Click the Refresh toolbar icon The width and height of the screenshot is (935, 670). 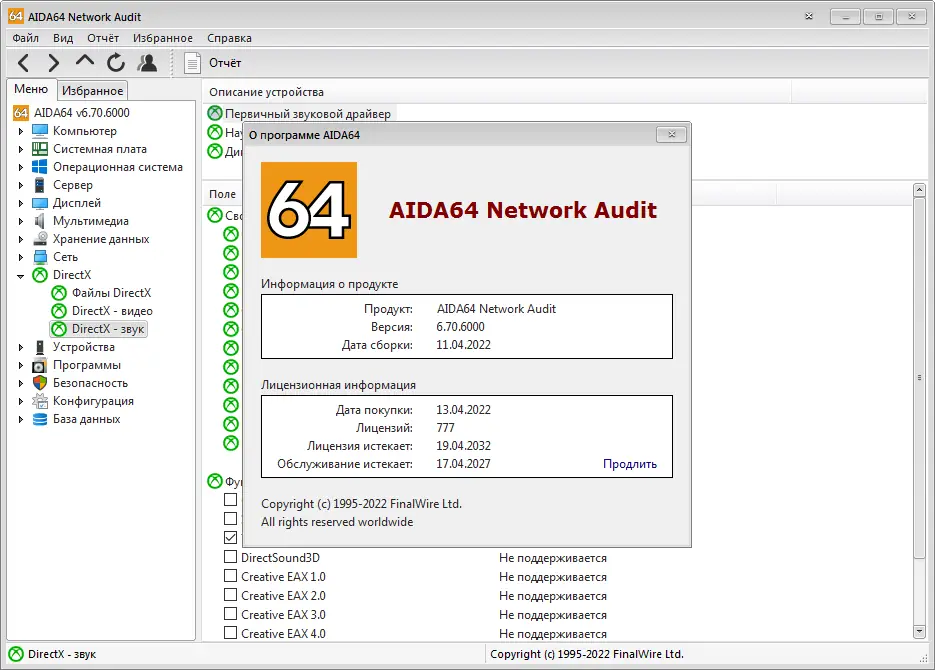point(116,63)
